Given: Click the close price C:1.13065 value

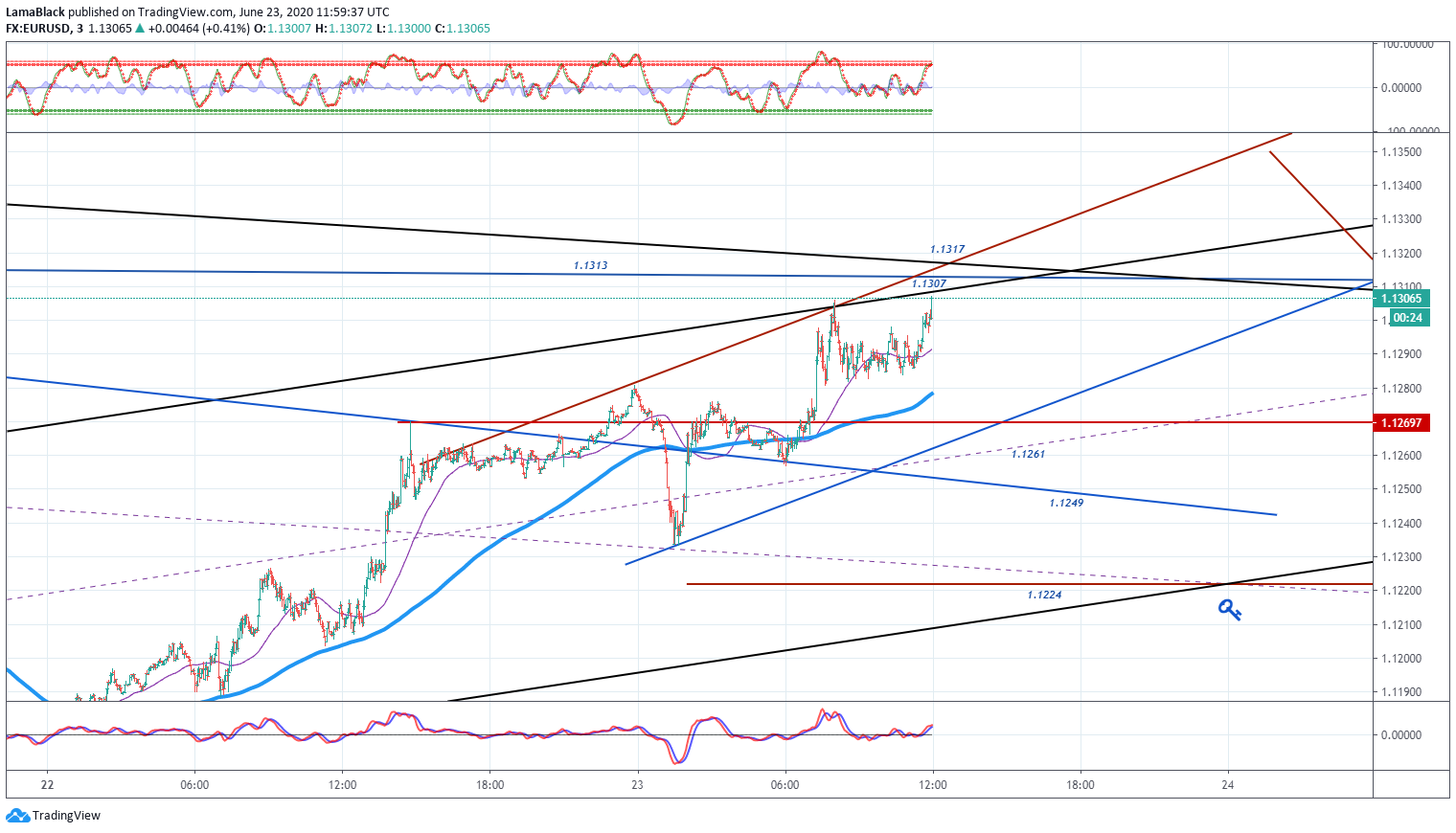Looking at the screenshot, I should click(463, 29).
